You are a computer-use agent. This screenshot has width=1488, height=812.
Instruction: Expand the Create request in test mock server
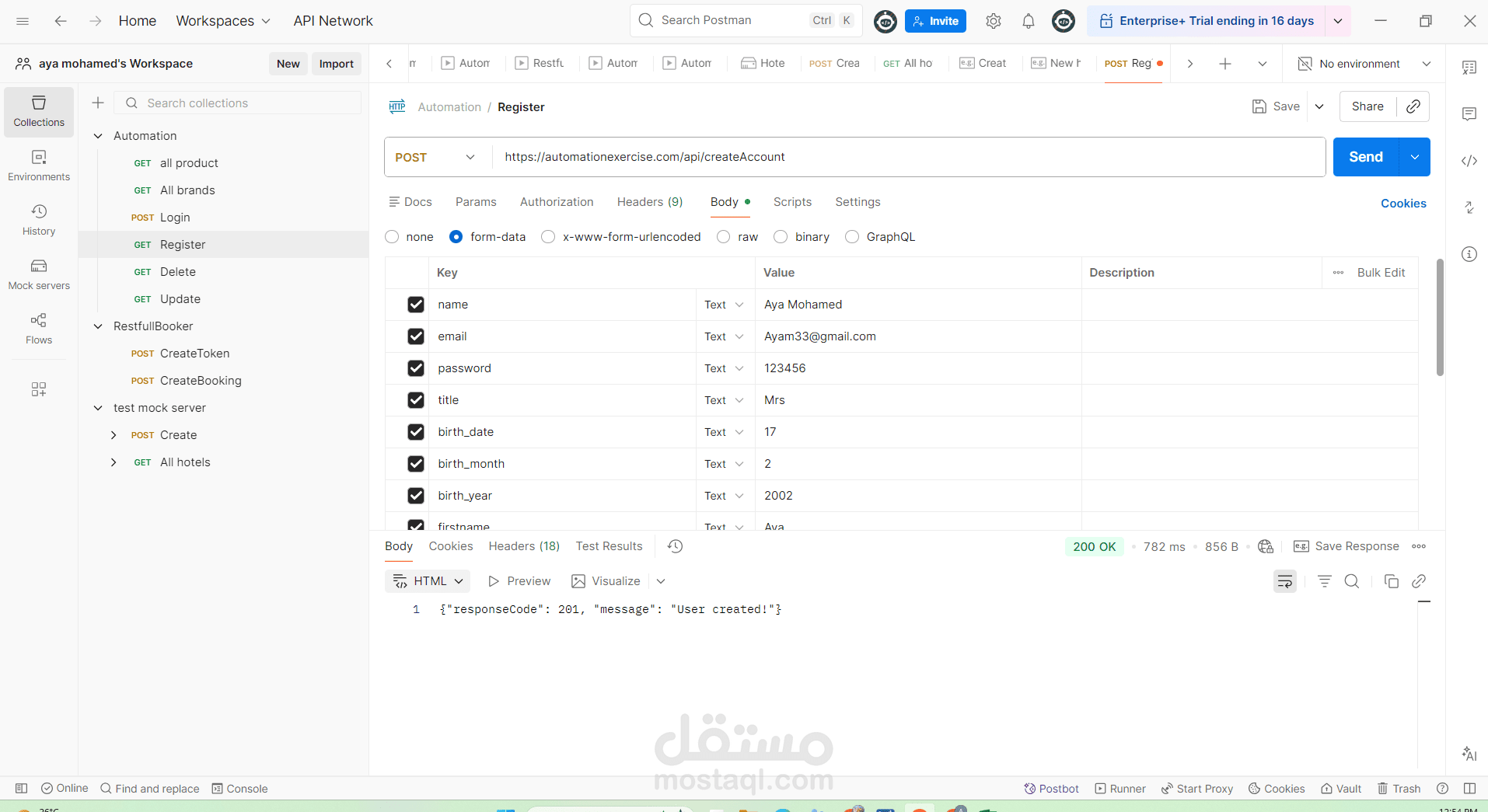[x=114, y=435]
